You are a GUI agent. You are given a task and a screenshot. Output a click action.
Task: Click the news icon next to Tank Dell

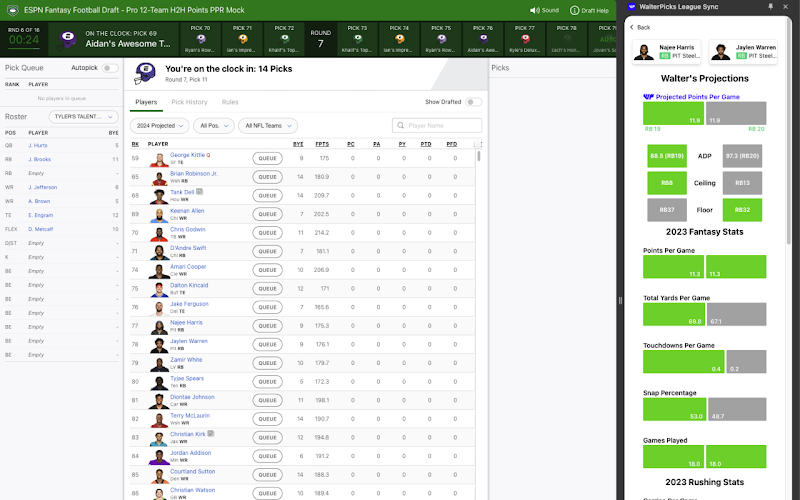tap(199, 192)
